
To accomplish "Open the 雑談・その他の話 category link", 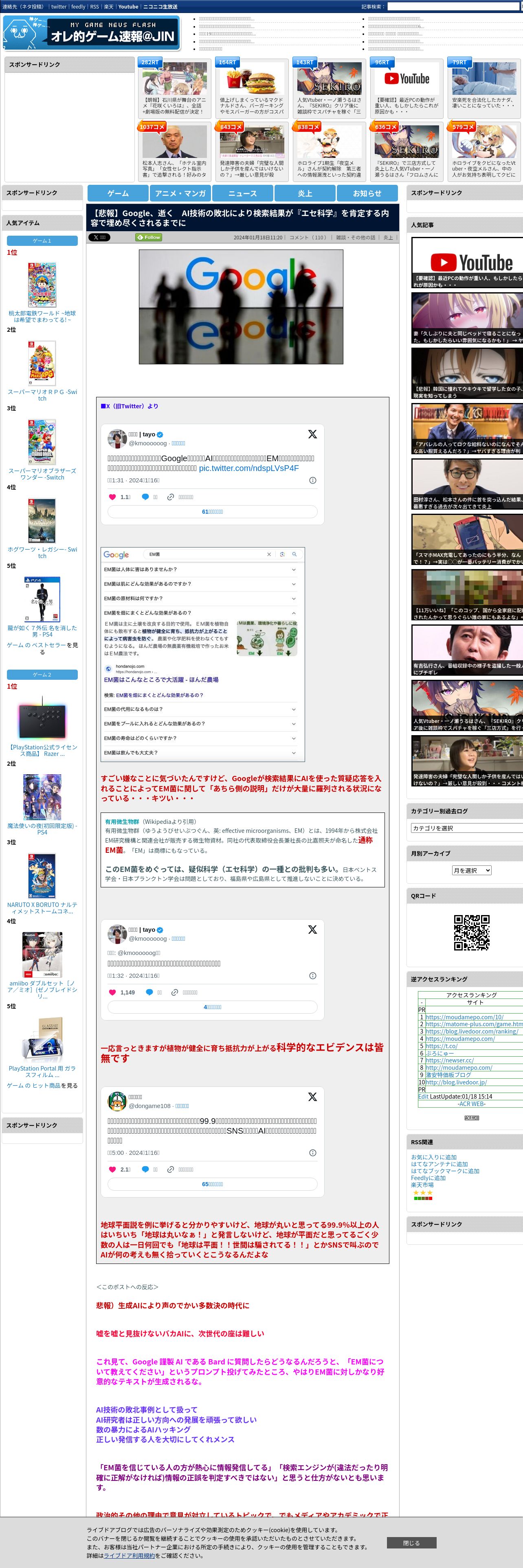I will tap(356, 237).
